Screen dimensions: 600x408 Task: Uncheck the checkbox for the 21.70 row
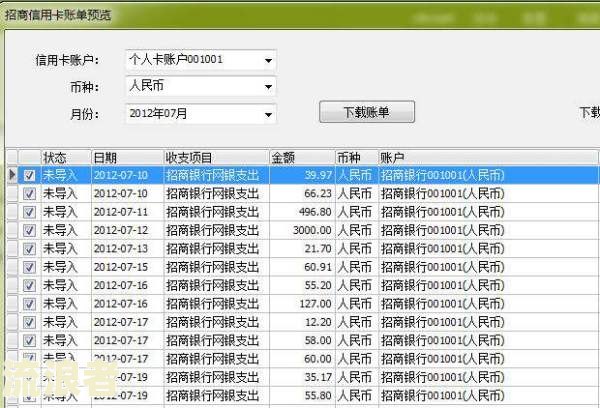click(x=29, y=249)
